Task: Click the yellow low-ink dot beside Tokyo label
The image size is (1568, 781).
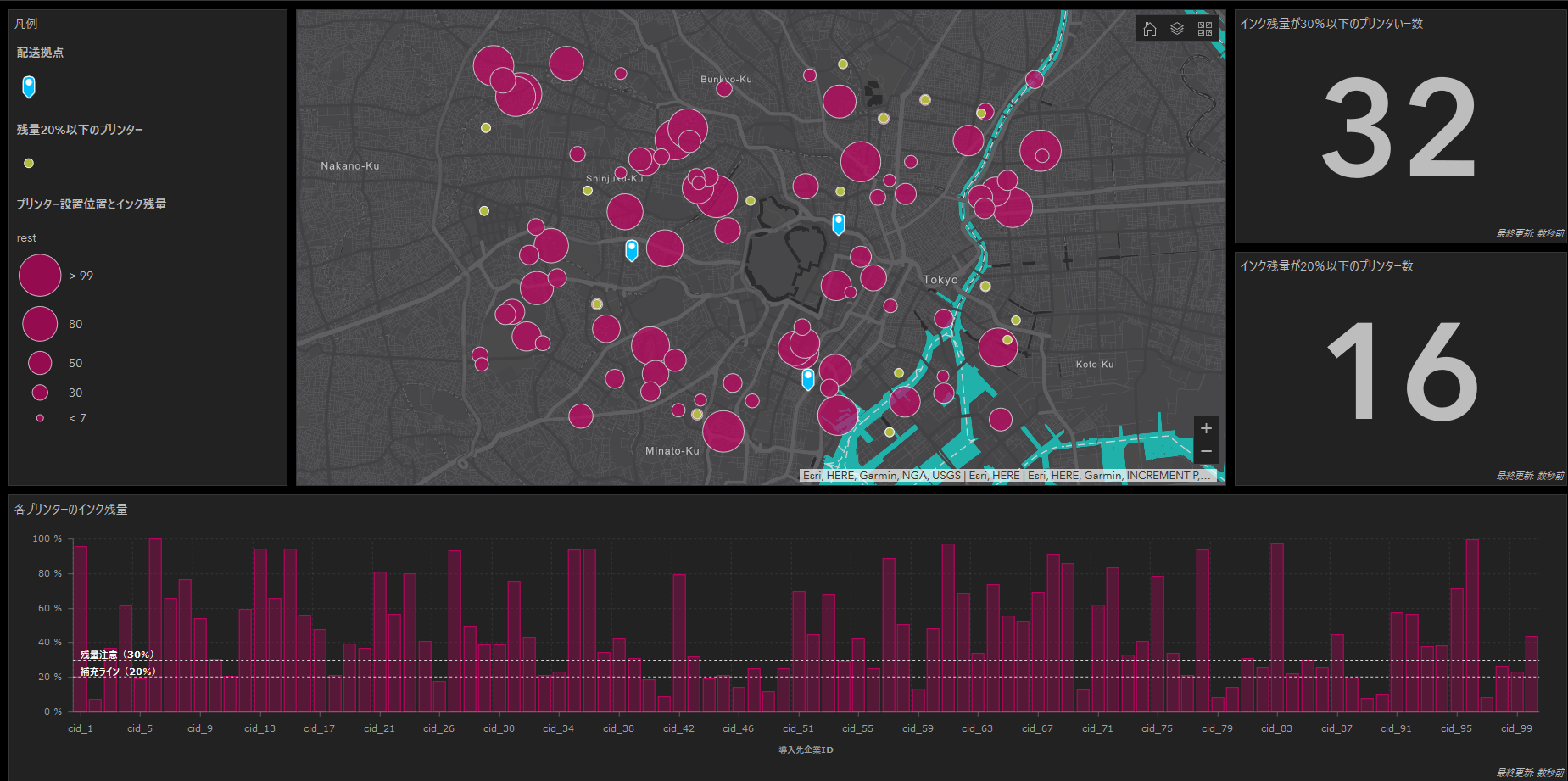Action: [x=985, y=287]
